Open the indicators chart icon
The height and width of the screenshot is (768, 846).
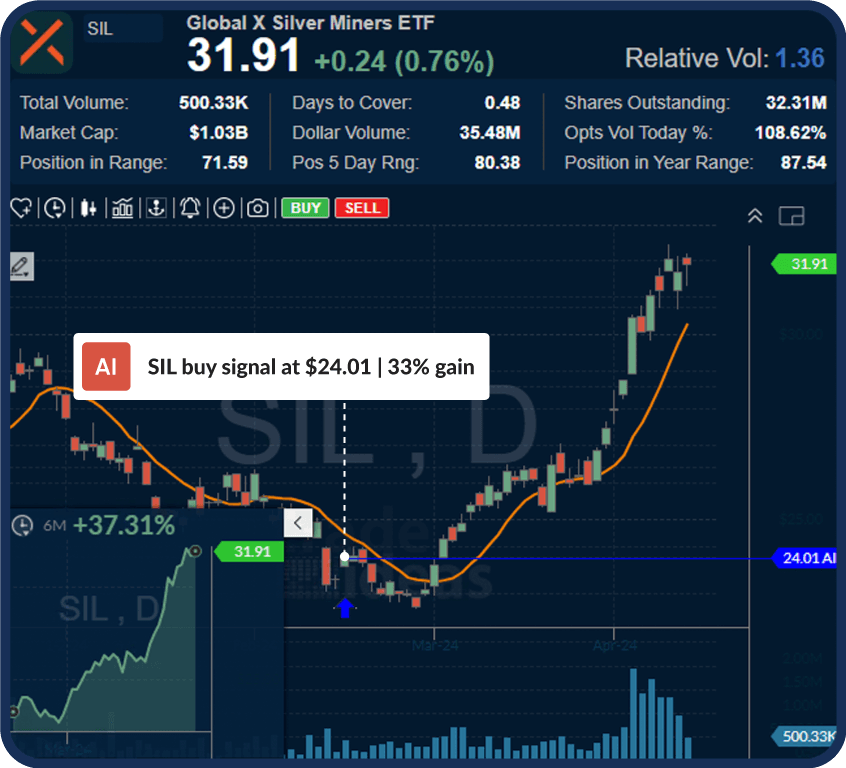(122, 208)
